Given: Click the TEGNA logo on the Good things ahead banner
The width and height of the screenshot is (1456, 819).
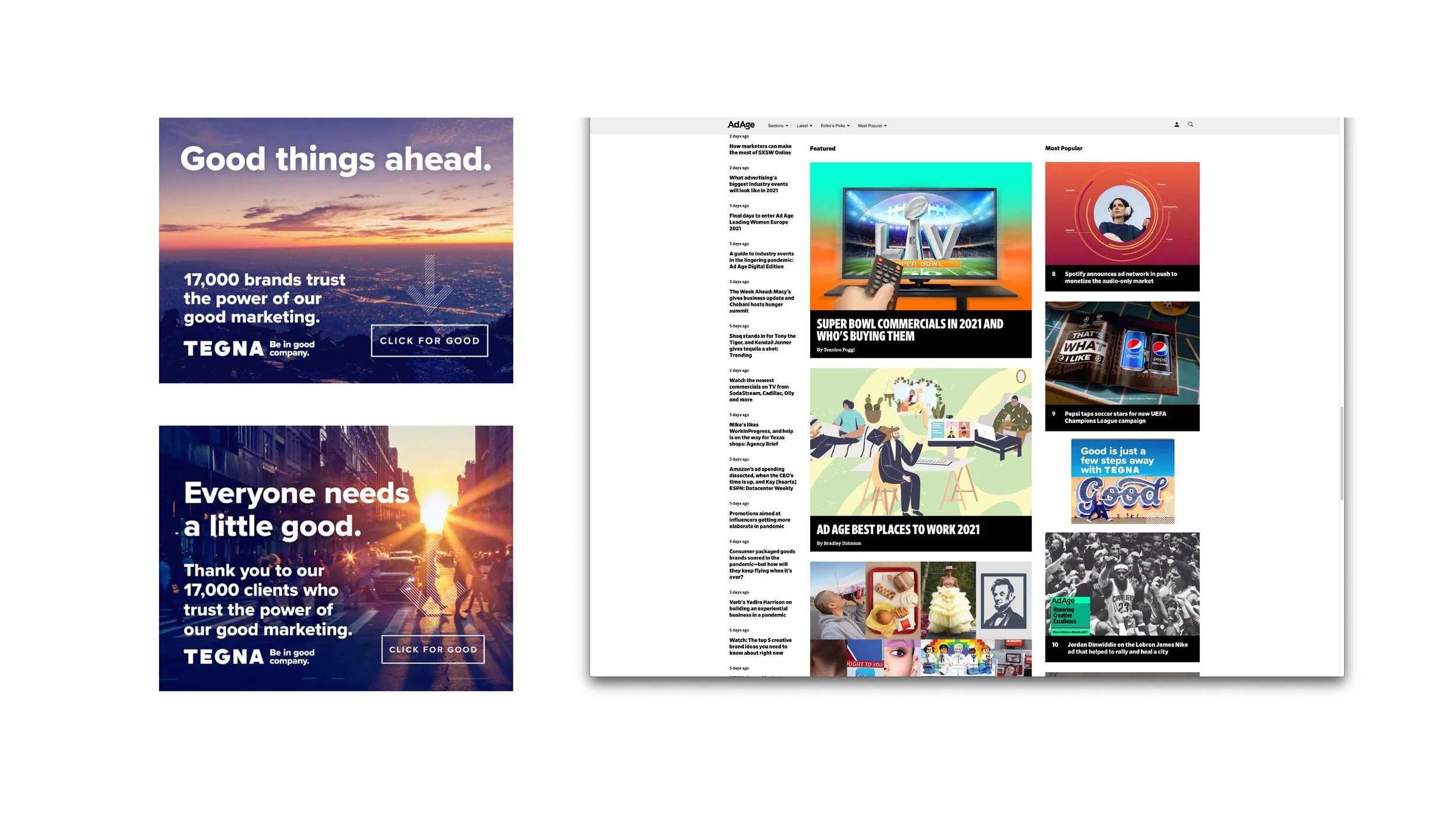Looking at the screenshot, I should pyautogui.click(x=224, y=348).
